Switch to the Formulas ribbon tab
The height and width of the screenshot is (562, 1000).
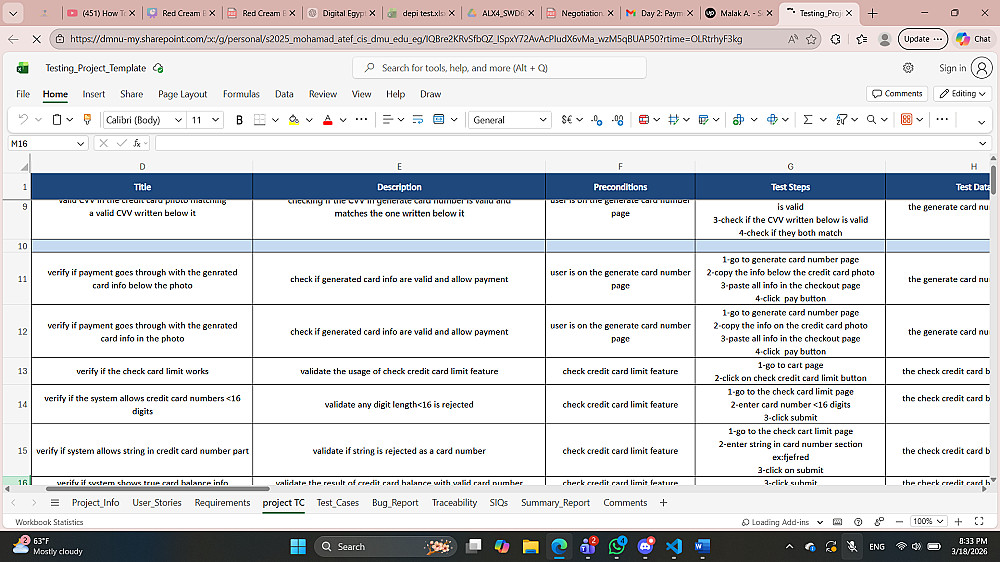(x=241, y=94)
